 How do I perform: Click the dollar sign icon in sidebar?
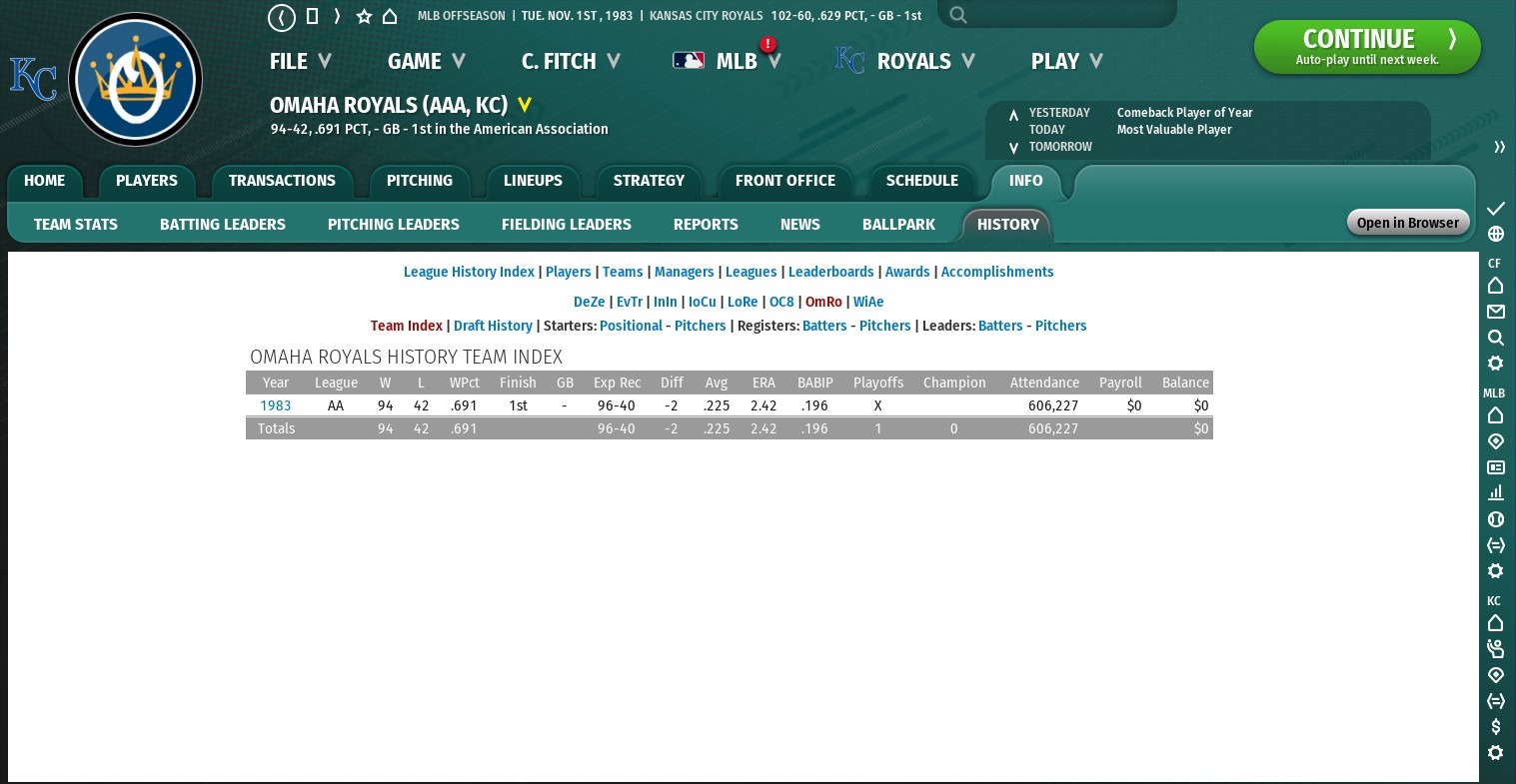(1495, 726)
